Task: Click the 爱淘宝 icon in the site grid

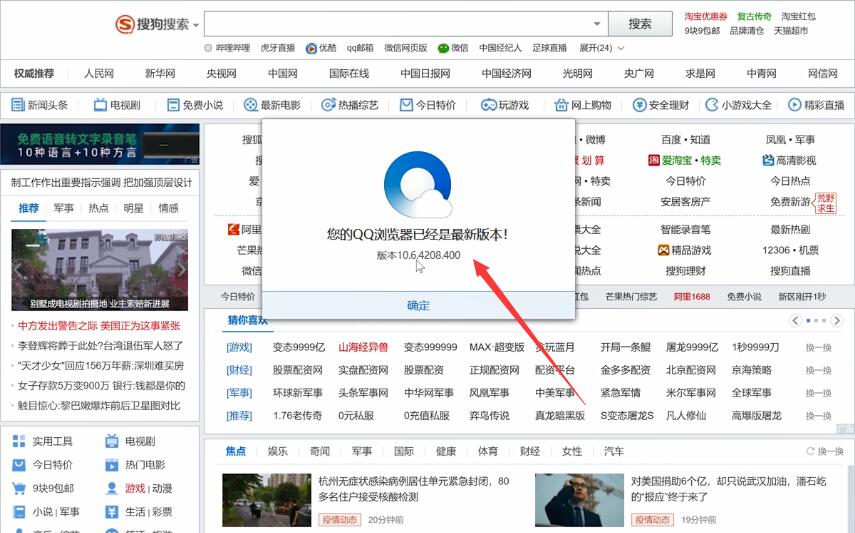Action: pyautogui.click(x=654, y=160)
